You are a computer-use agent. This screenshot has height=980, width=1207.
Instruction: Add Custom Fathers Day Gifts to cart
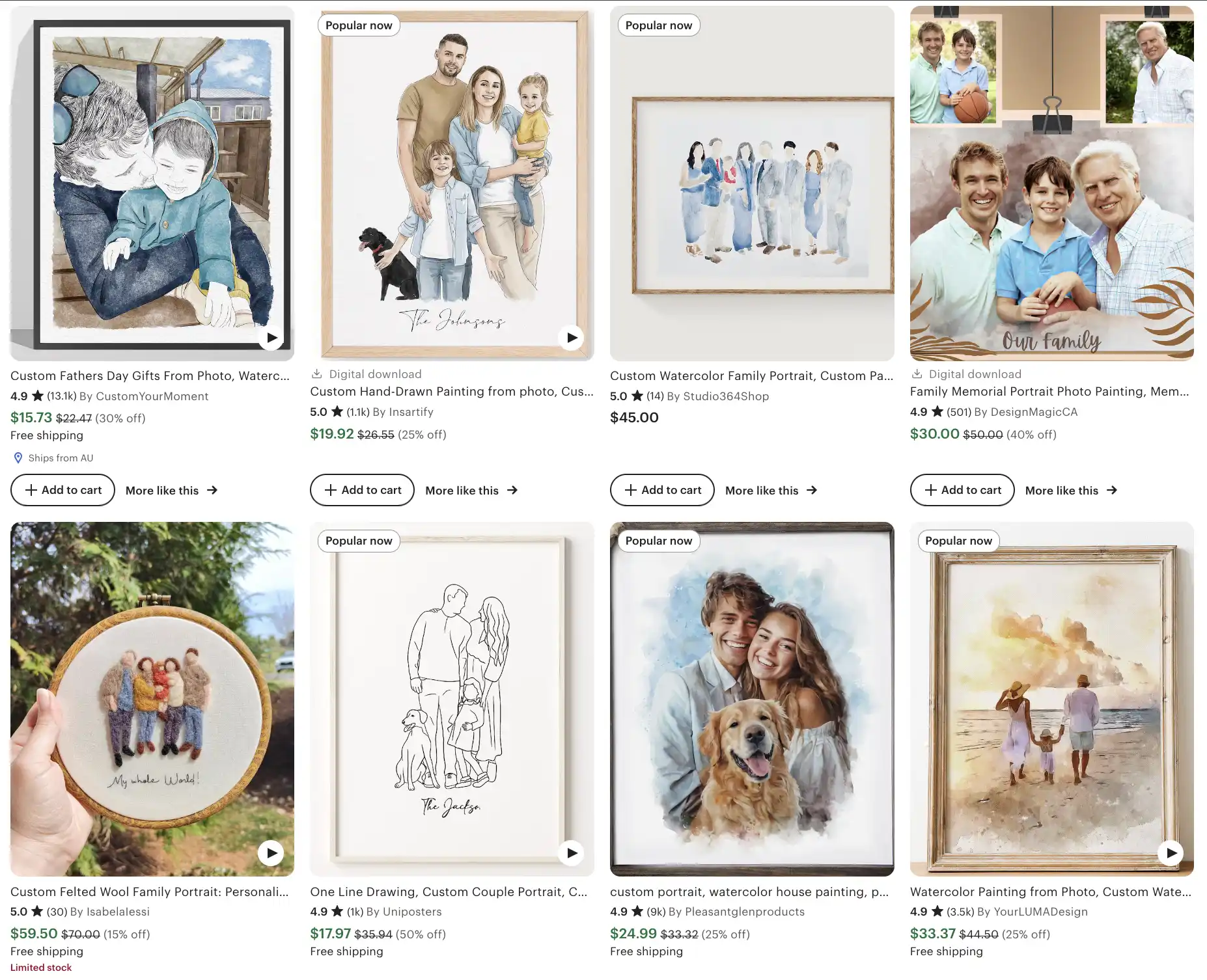tap(62, 490)
